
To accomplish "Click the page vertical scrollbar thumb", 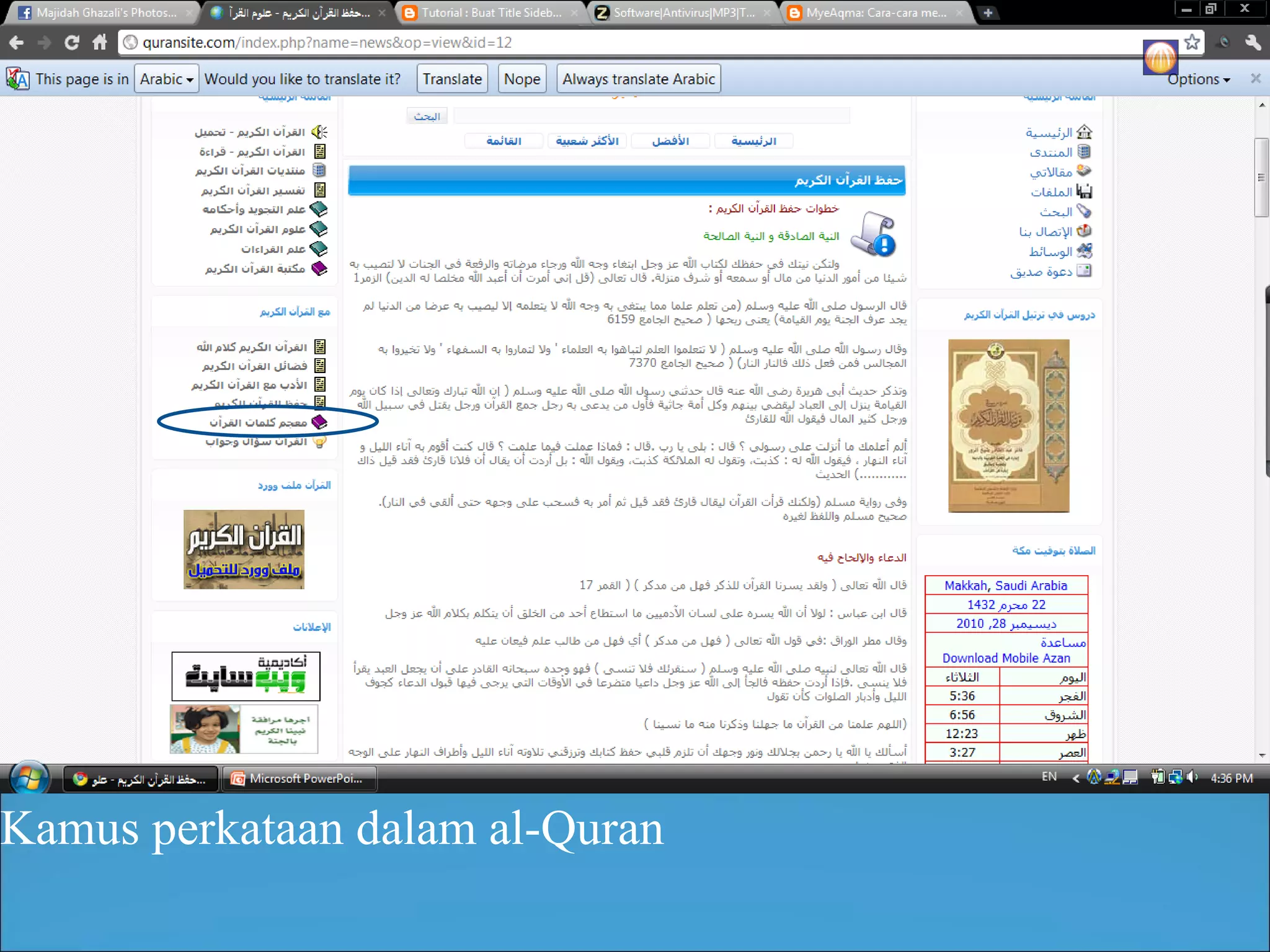I will 1261,177.
